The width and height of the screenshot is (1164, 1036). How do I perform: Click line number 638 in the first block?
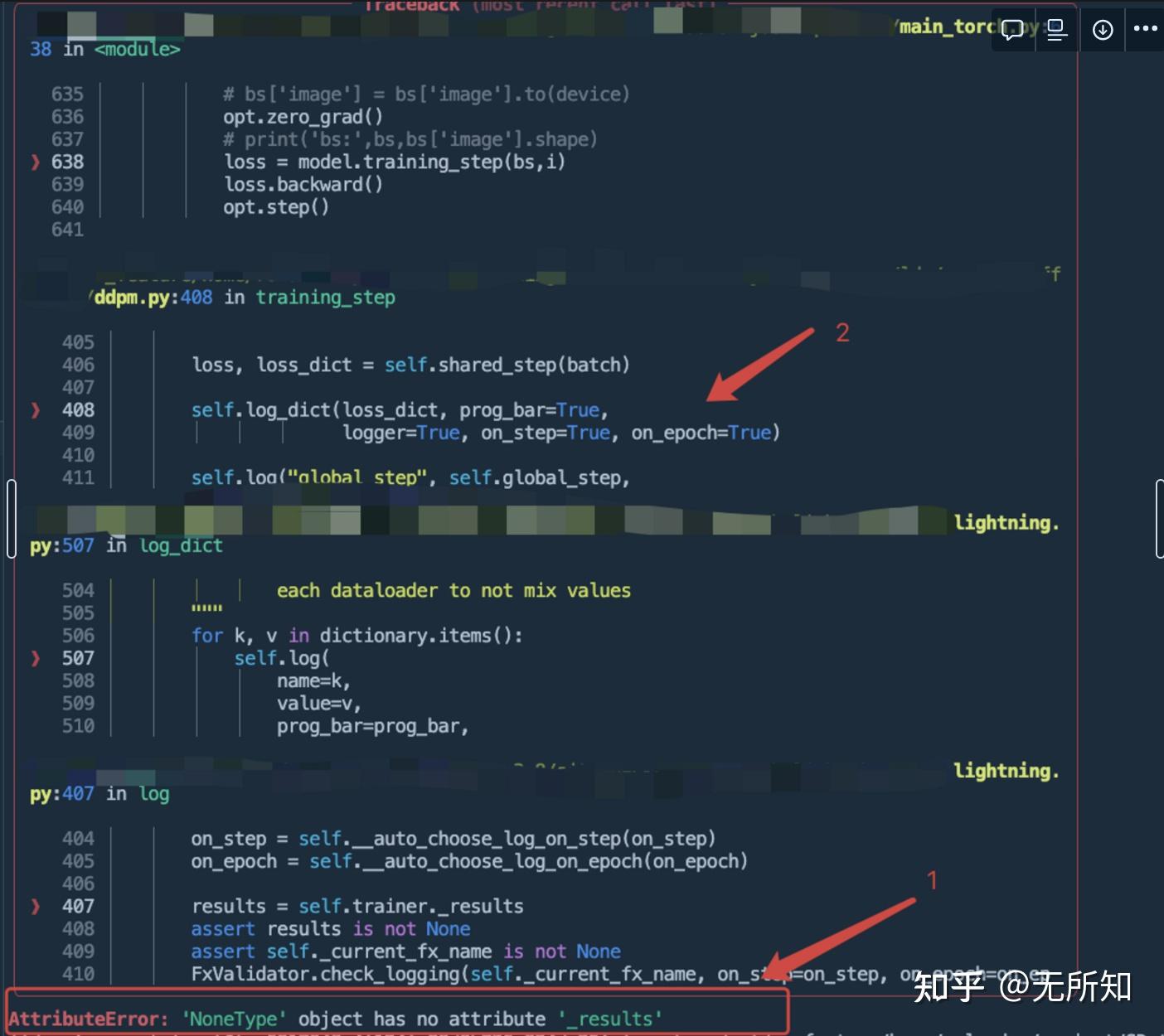(x=67, y=162)
